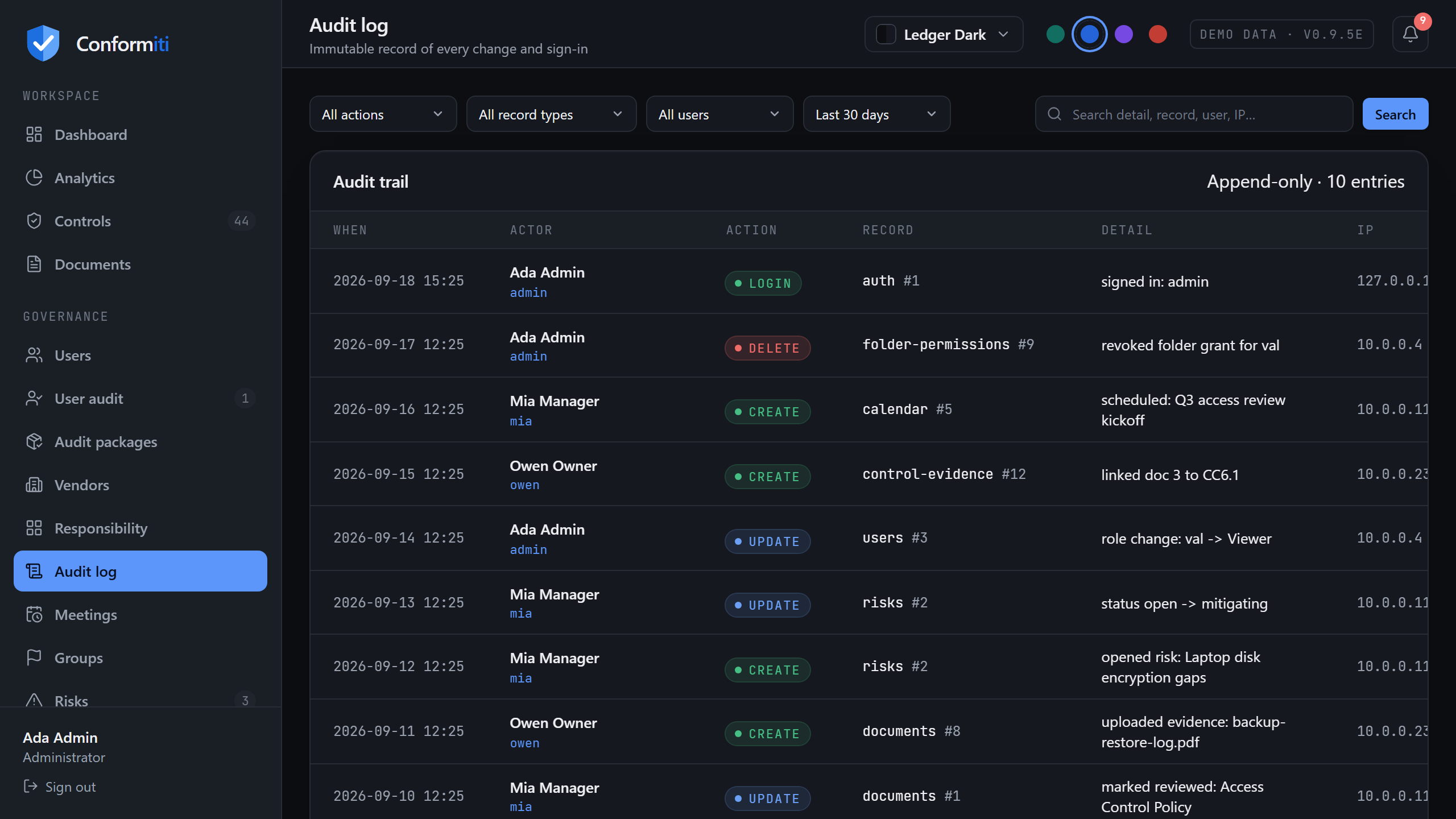Click the Controls count badge 44
1456x819 pixels.
241,221
